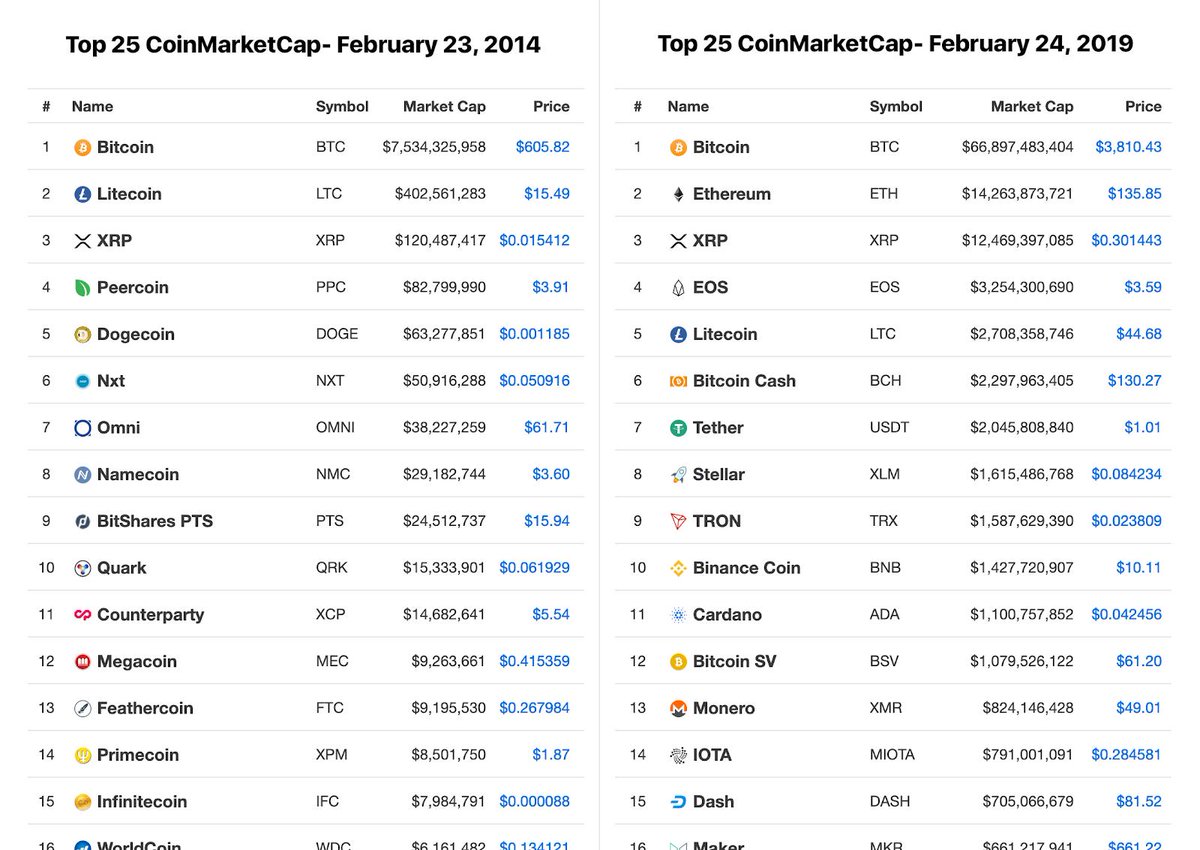Sort the 2019 table by Symbol header
The height and width of the screenshot is (850, 1200).
point(896,107)
